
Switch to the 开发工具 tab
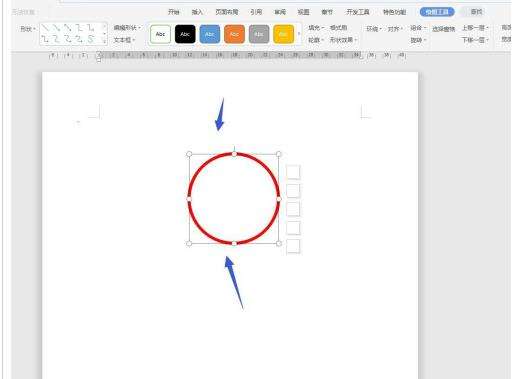[x=358, y=12]
